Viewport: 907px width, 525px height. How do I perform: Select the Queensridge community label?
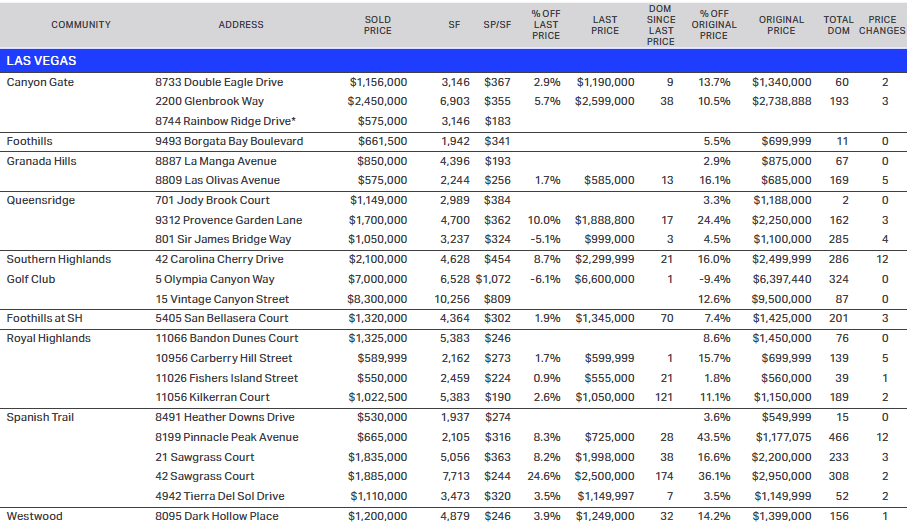pos(40,200)
